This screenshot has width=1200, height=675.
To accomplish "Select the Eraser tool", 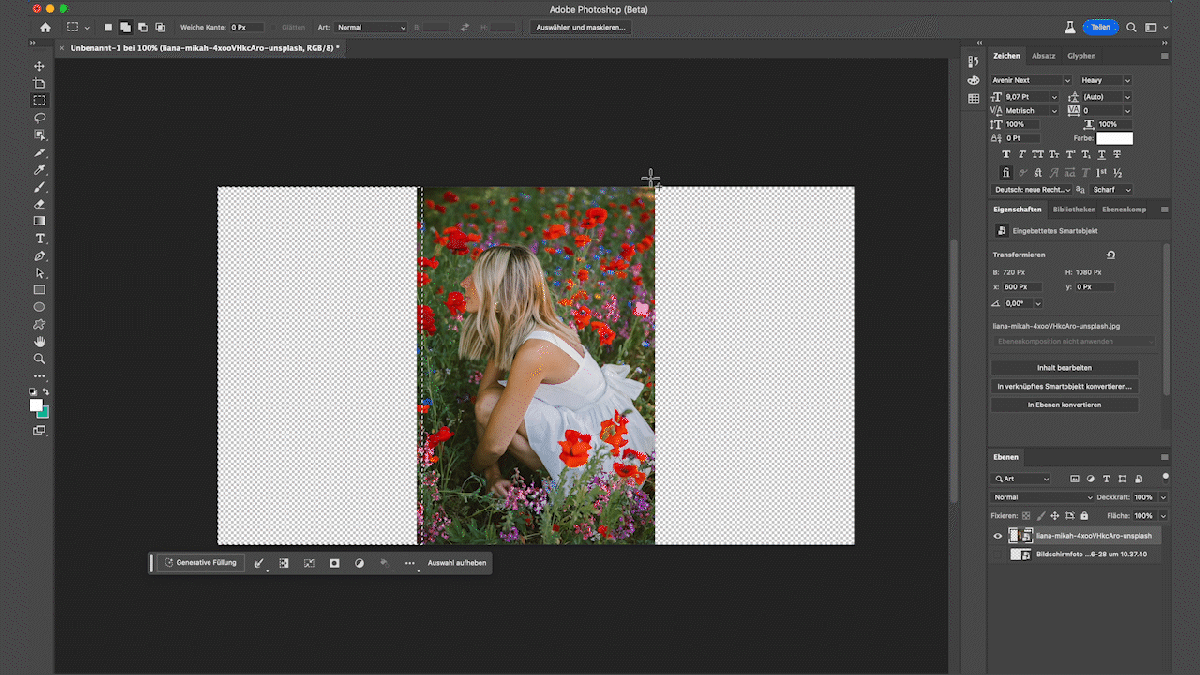I will [40, 204].
